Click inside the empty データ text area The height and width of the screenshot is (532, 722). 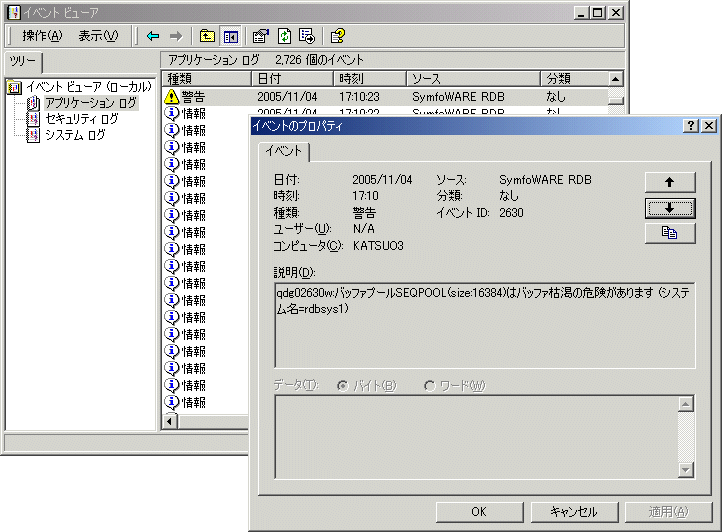pyautogui.click(x=477, y=437)
